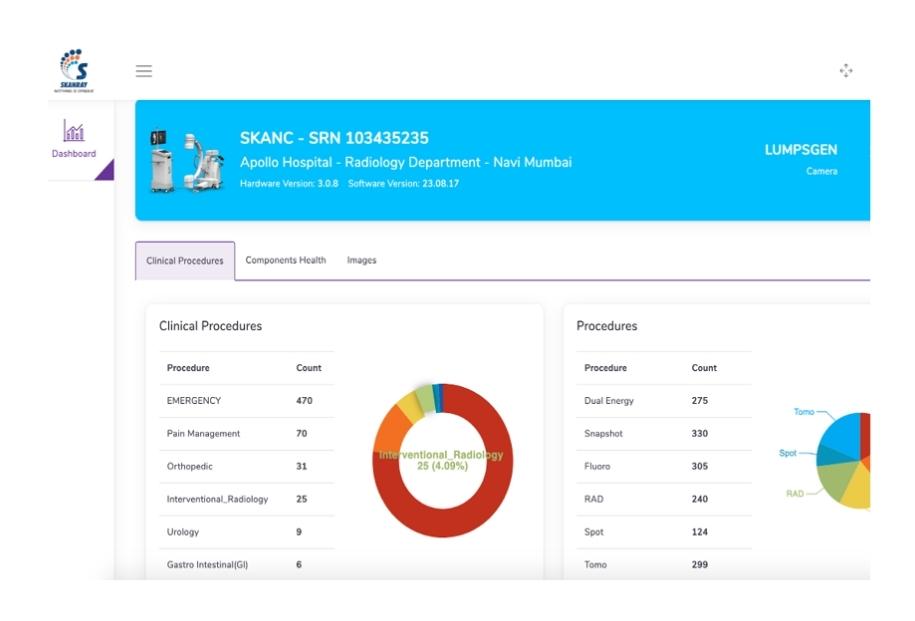Click the Dual Energy count 275

pos(700,400)
